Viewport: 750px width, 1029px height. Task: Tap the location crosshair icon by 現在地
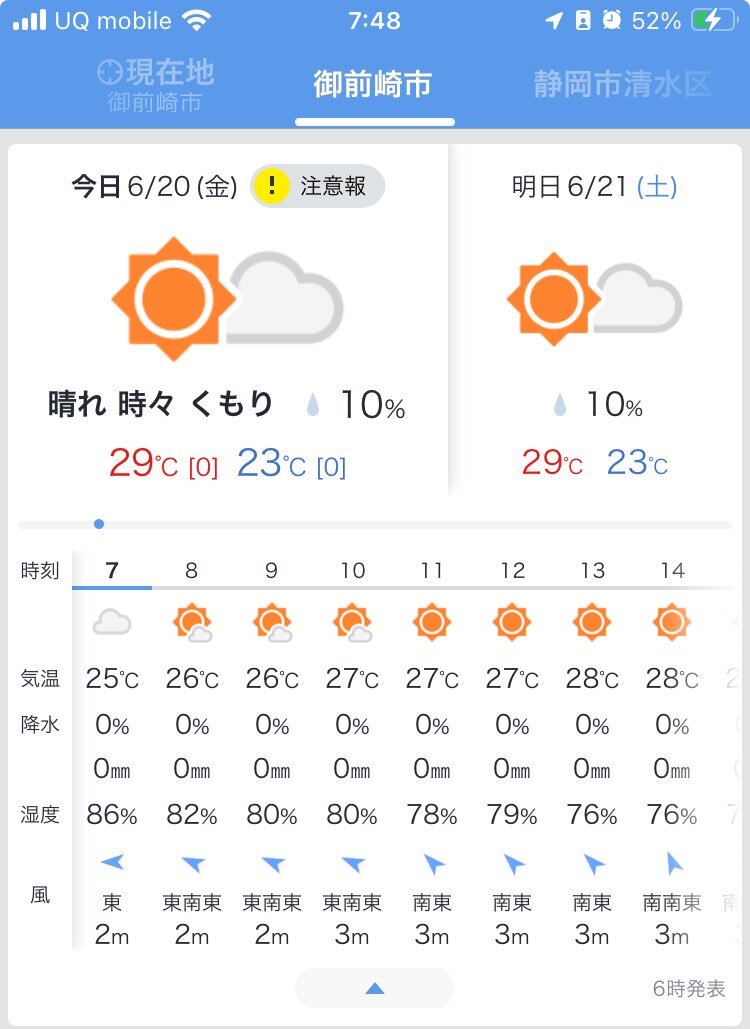pyautogui.click(x=110, y=72)
